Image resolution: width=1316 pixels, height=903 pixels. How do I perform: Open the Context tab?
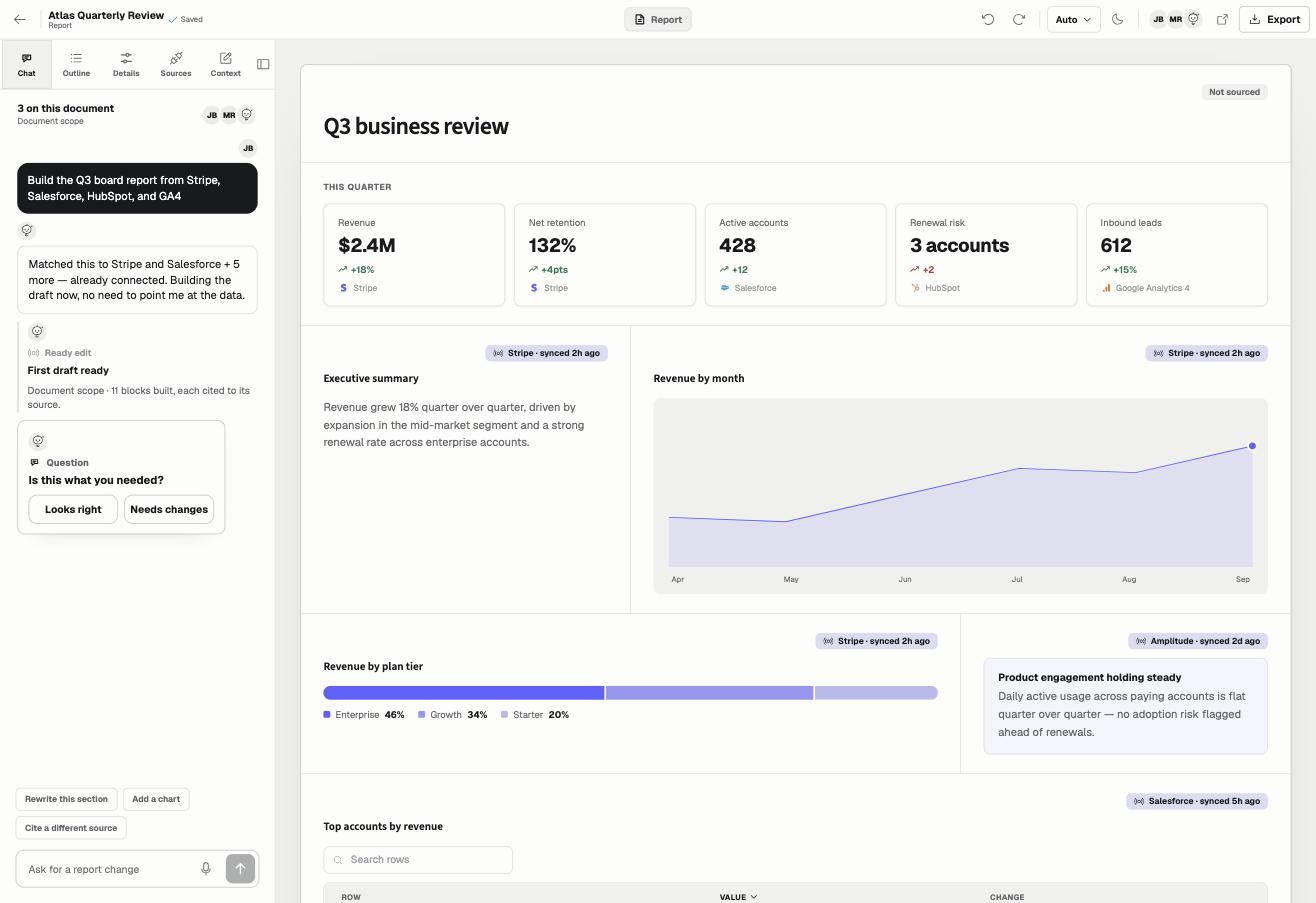click(x=226, y=64)
